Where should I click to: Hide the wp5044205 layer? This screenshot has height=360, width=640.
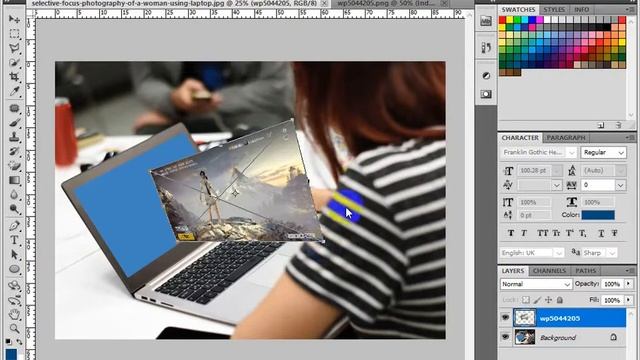505,318
